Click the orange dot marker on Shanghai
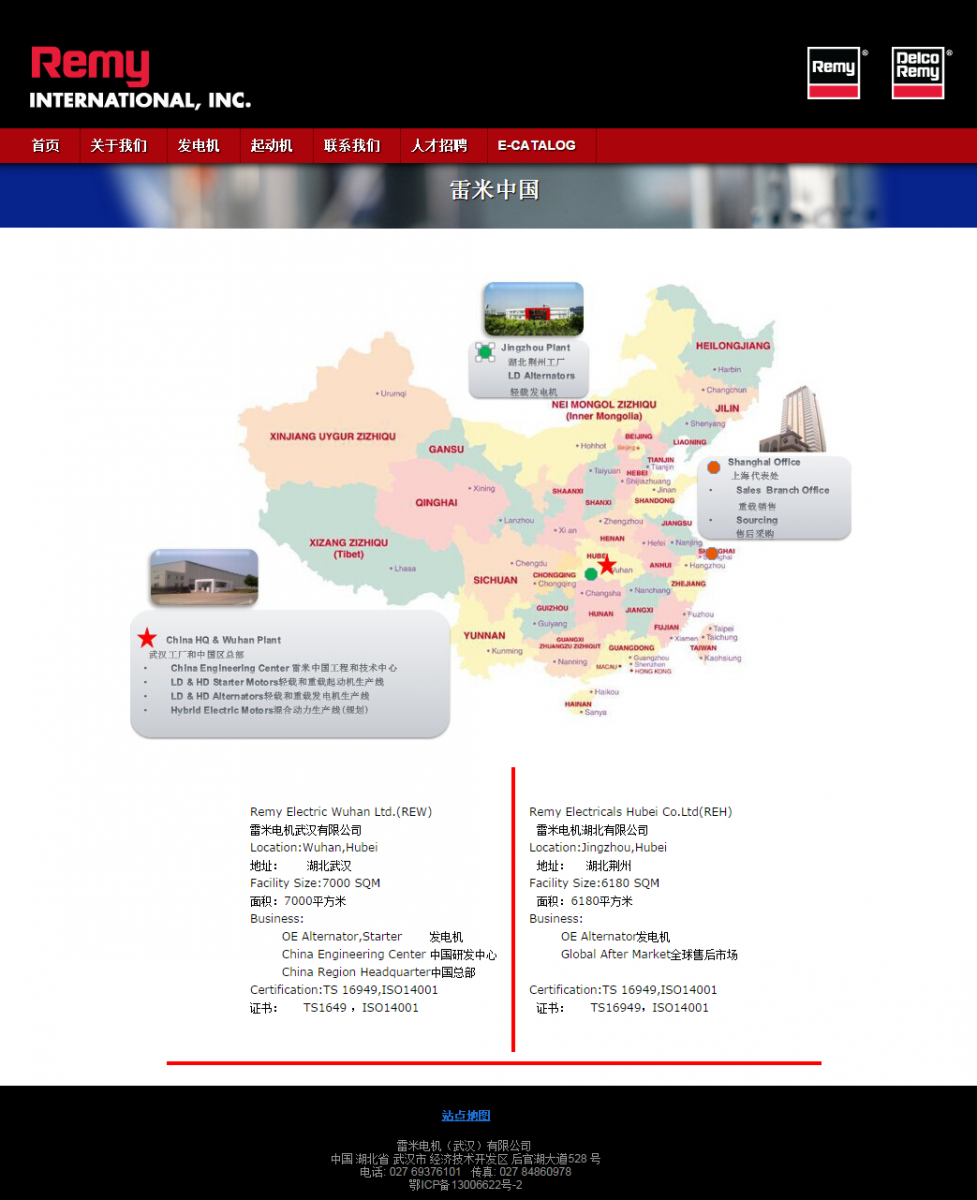 pyautogui.click(x=711, y=553)
